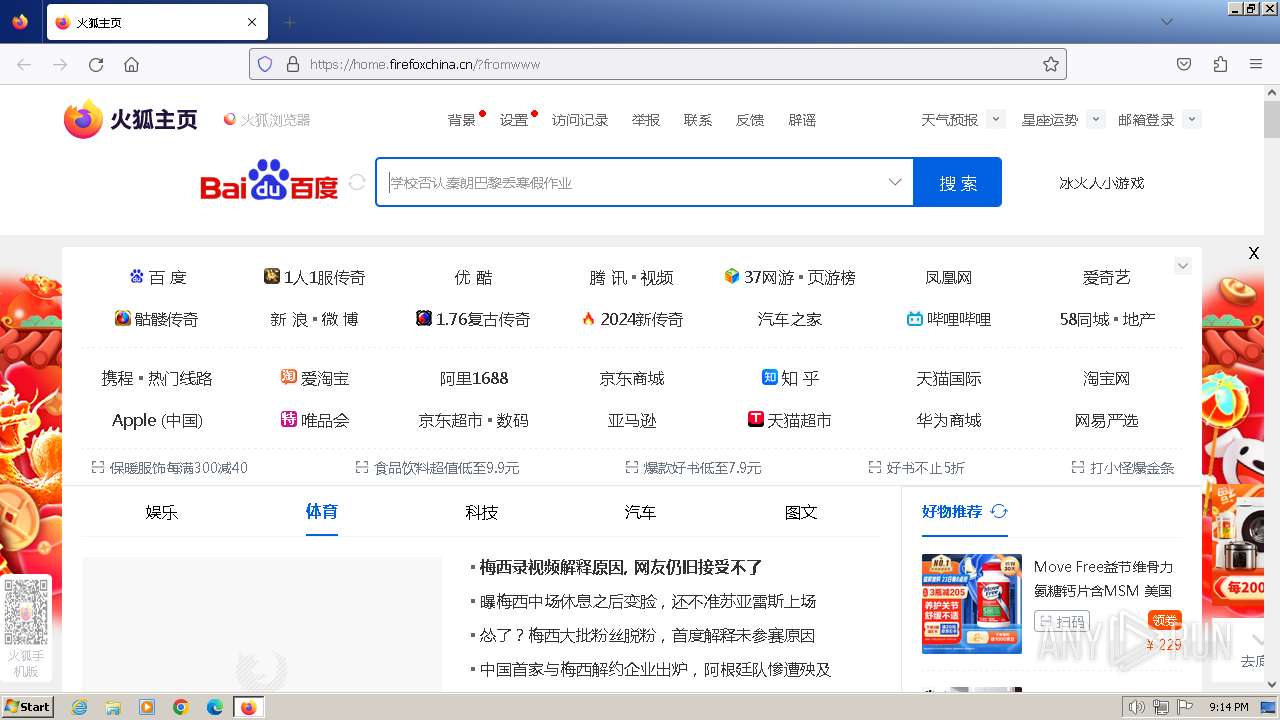The image size is (1280, 720).
Task: Go to the browser home icon
Action: click(x=131, y=64)
